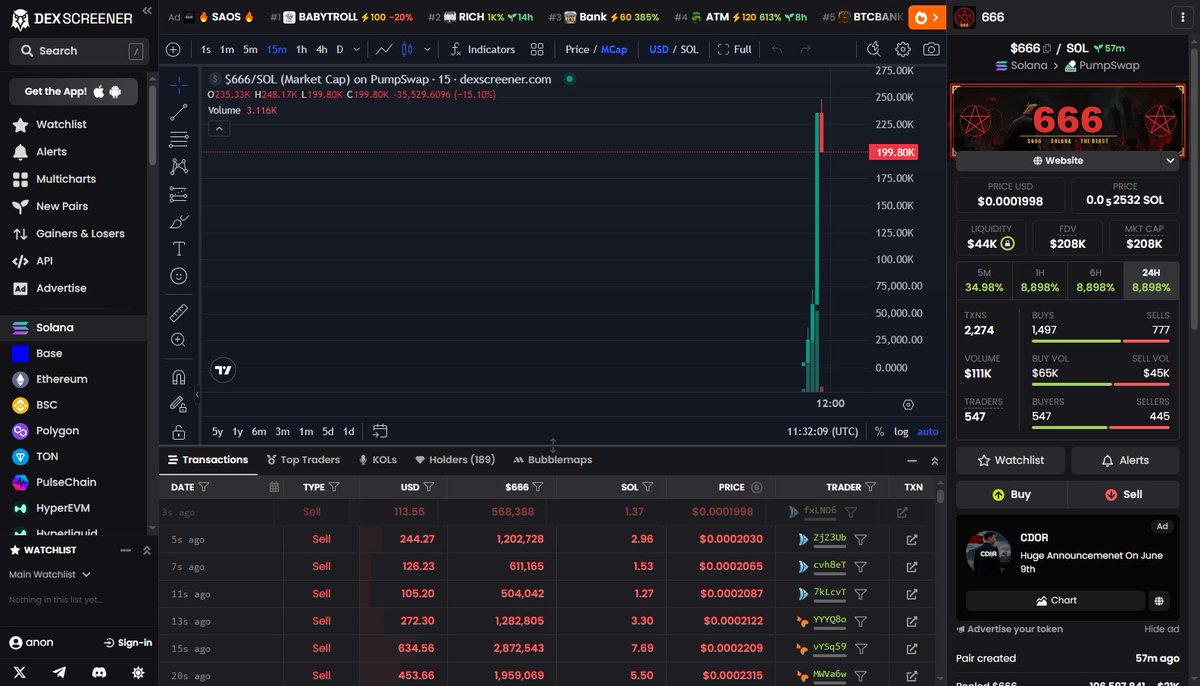Click the green Buy button

pyautogui.click(x=1011, y=494)
